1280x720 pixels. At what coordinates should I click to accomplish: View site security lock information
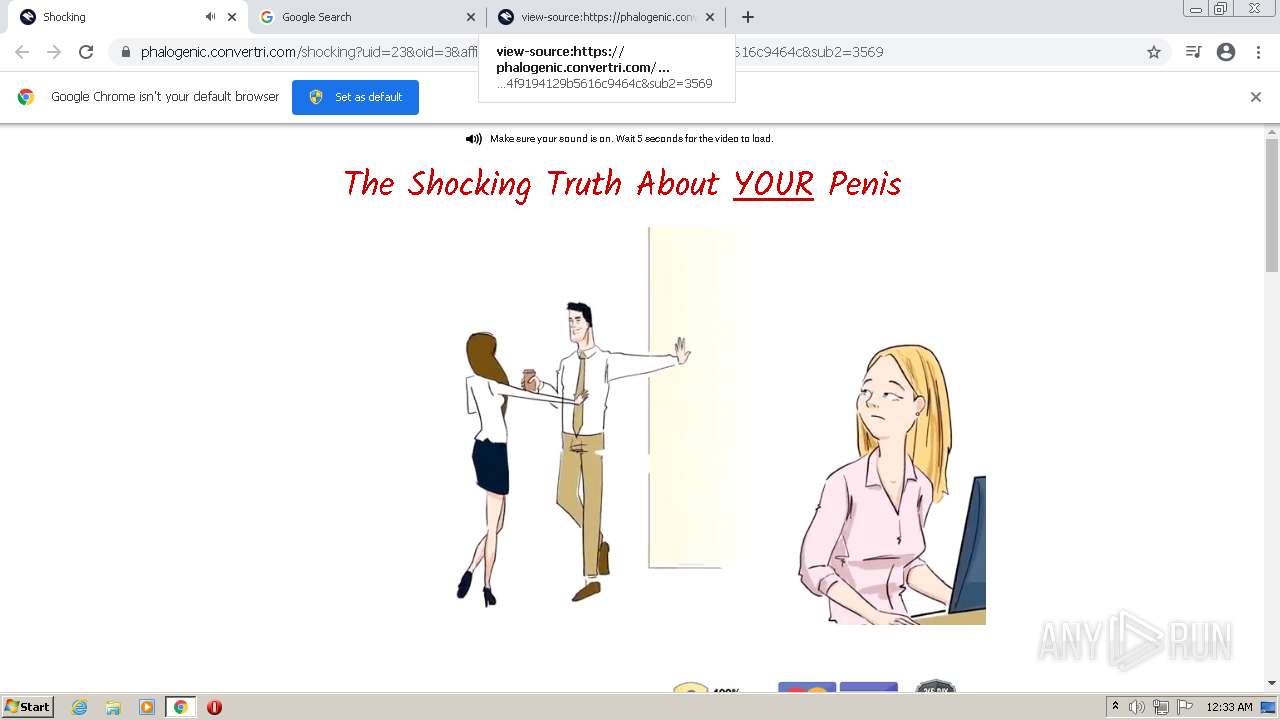tap(126, 52)
